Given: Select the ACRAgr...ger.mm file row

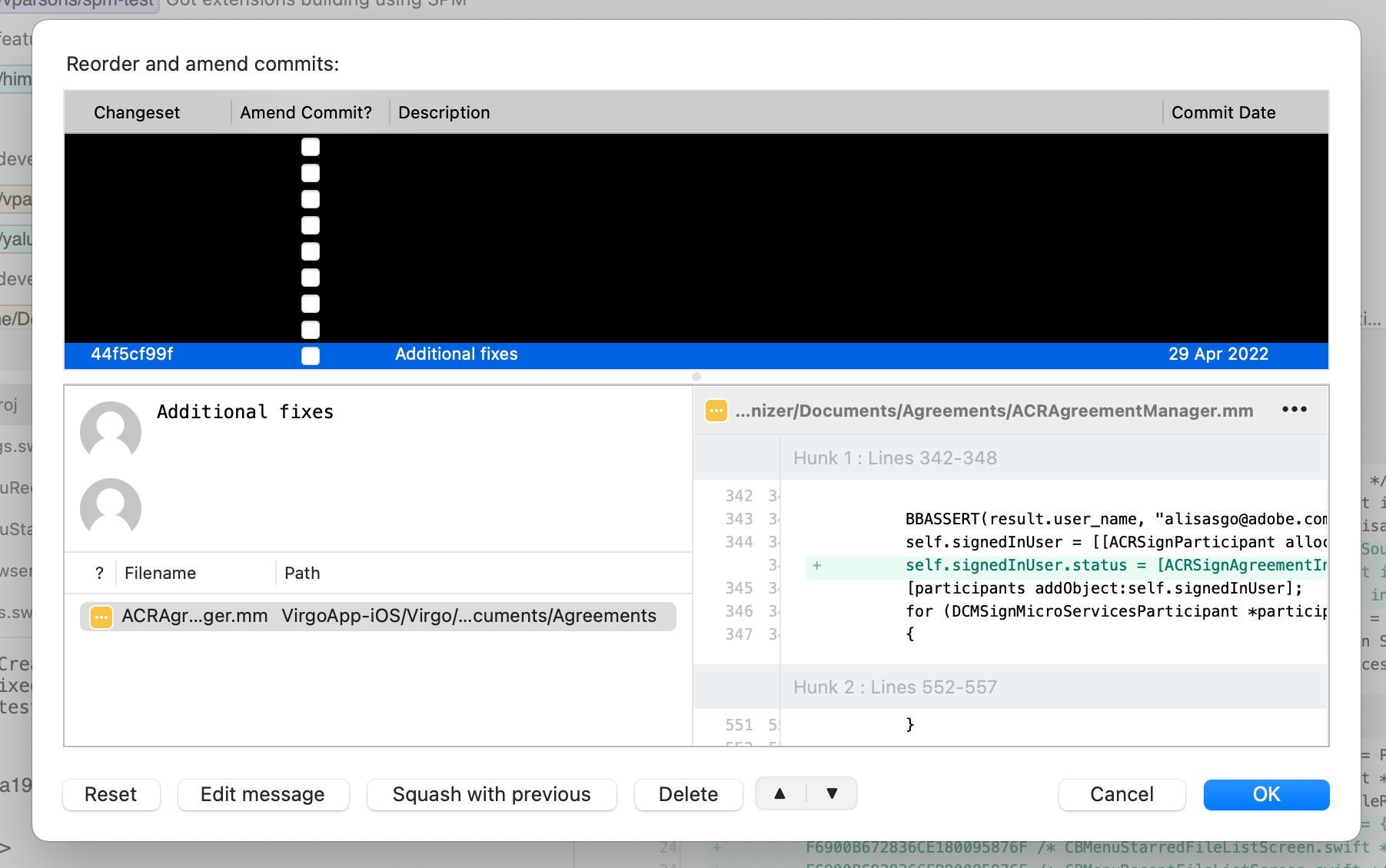Looking at the screenshot, I should point(378,617).
